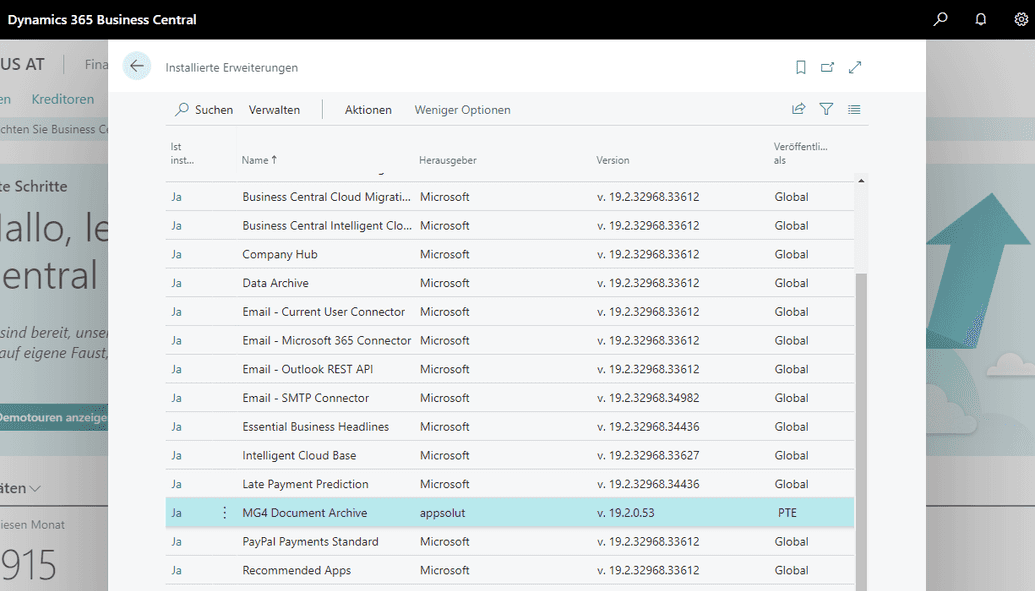Screen dimensions: 1035x591
Task: Click the share icon in toolbar
Action: [x=798, y=109]
